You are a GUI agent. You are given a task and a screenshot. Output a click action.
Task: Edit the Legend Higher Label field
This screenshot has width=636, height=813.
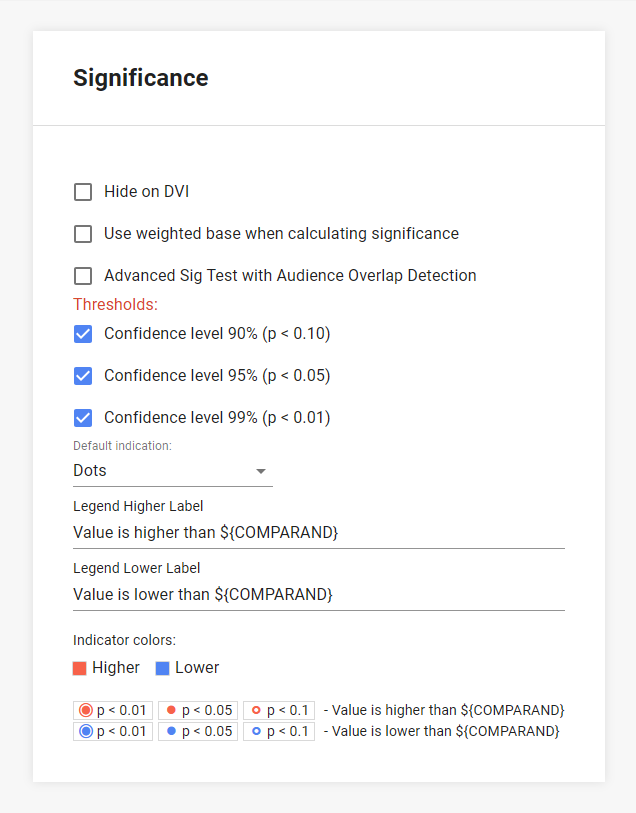point(318,533)
